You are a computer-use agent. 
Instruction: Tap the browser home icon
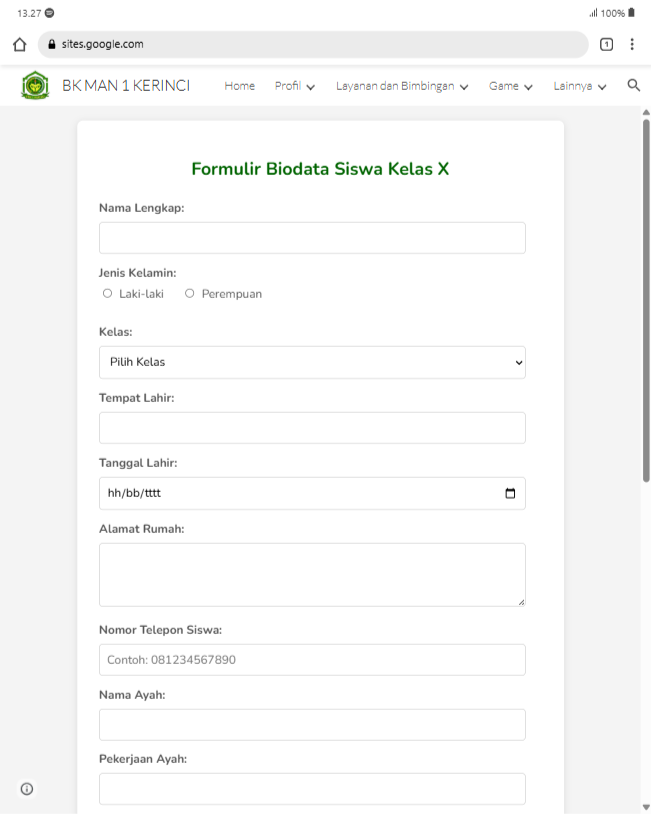[19, 45]
